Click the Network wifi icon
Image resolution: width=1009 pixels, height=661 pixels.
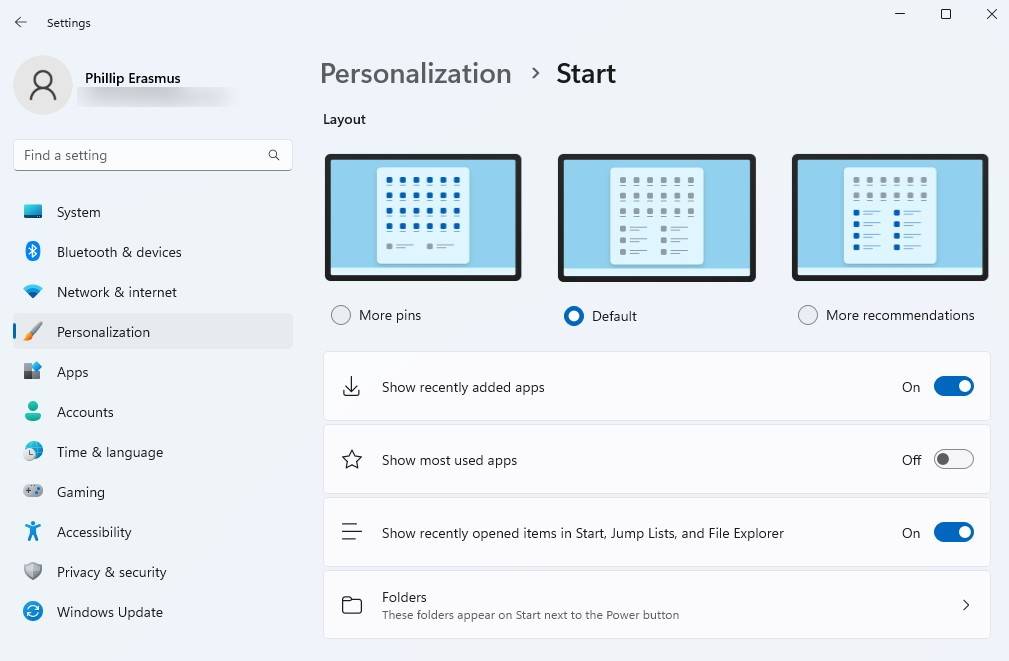33,292
